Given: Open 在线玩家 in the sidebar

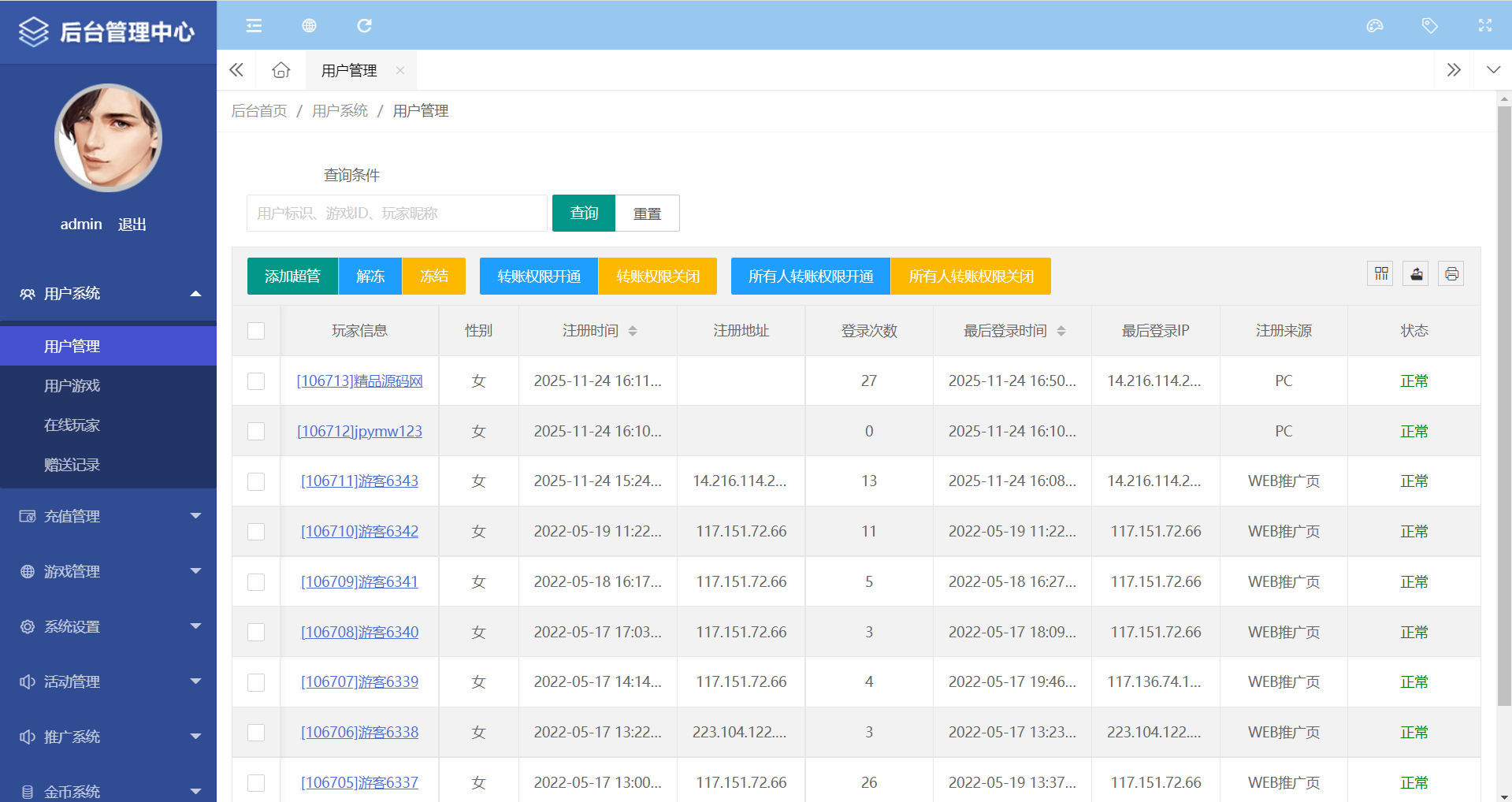Looking at the screenshot, I should click(x=72, y=425).
